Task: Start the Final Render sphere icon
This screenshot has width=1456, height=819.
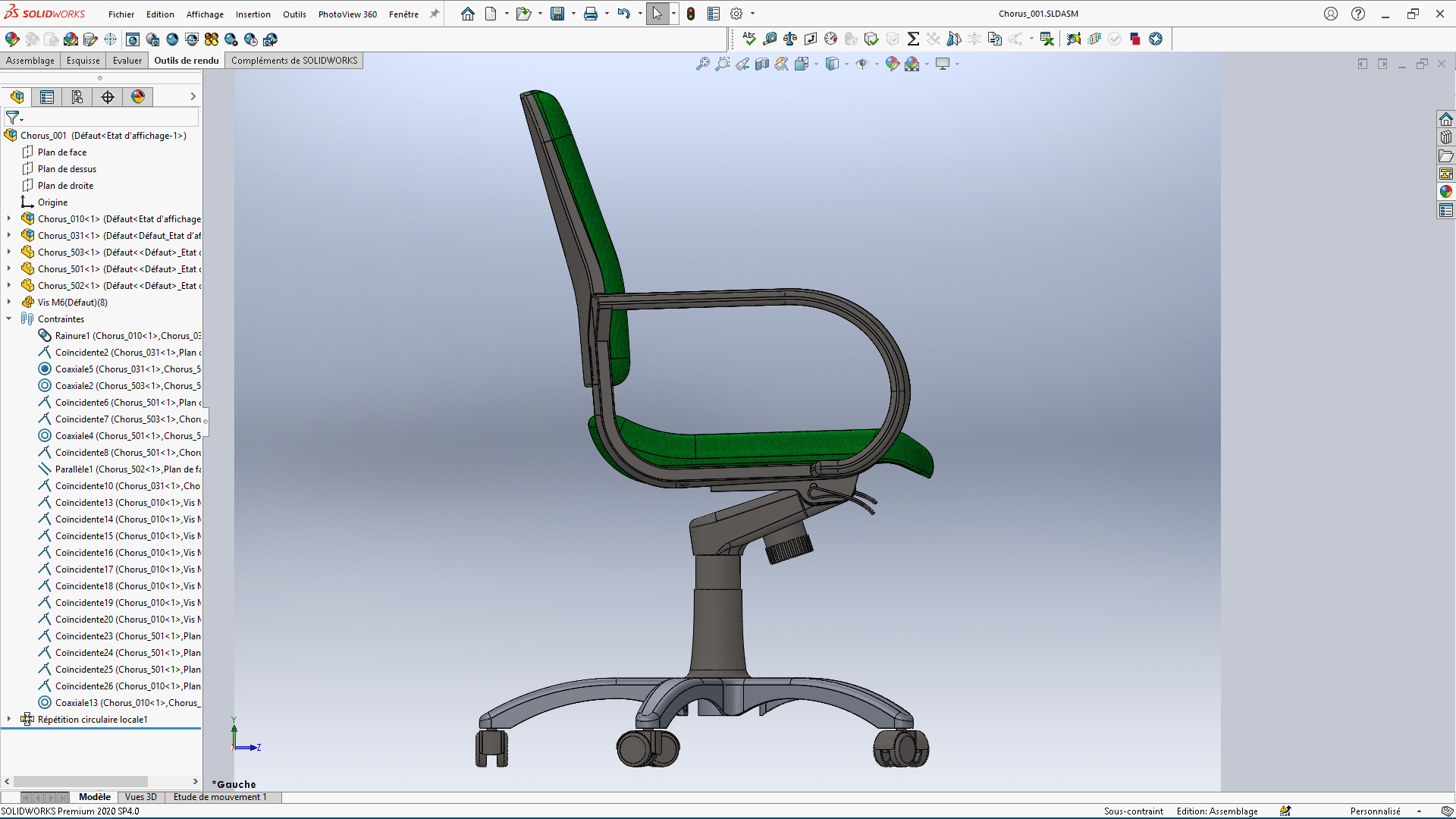Action: click(x=172, y=39)
